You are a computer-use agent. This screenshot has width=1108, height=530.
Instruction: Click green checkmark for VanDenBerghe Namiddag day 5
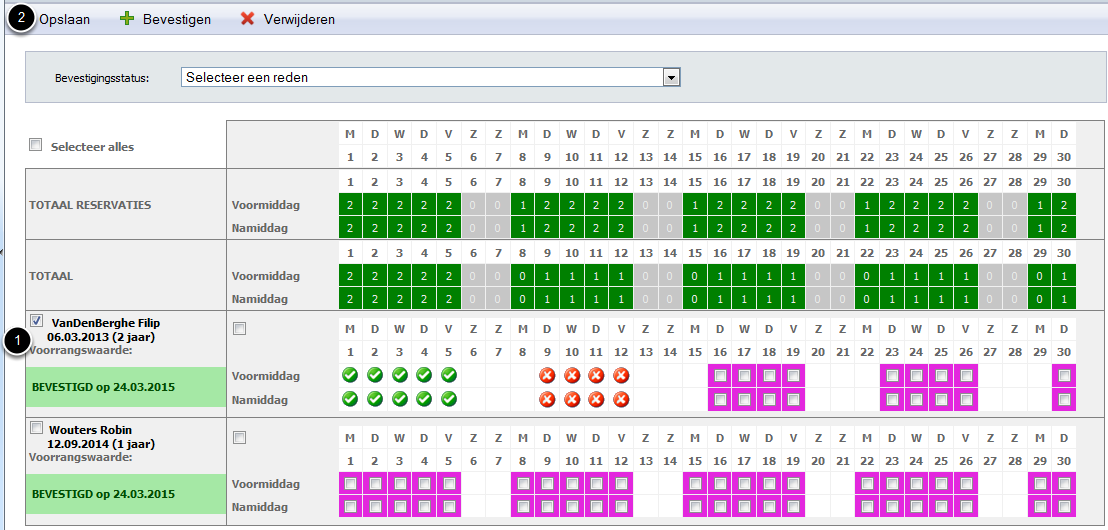tap(448, 399)
